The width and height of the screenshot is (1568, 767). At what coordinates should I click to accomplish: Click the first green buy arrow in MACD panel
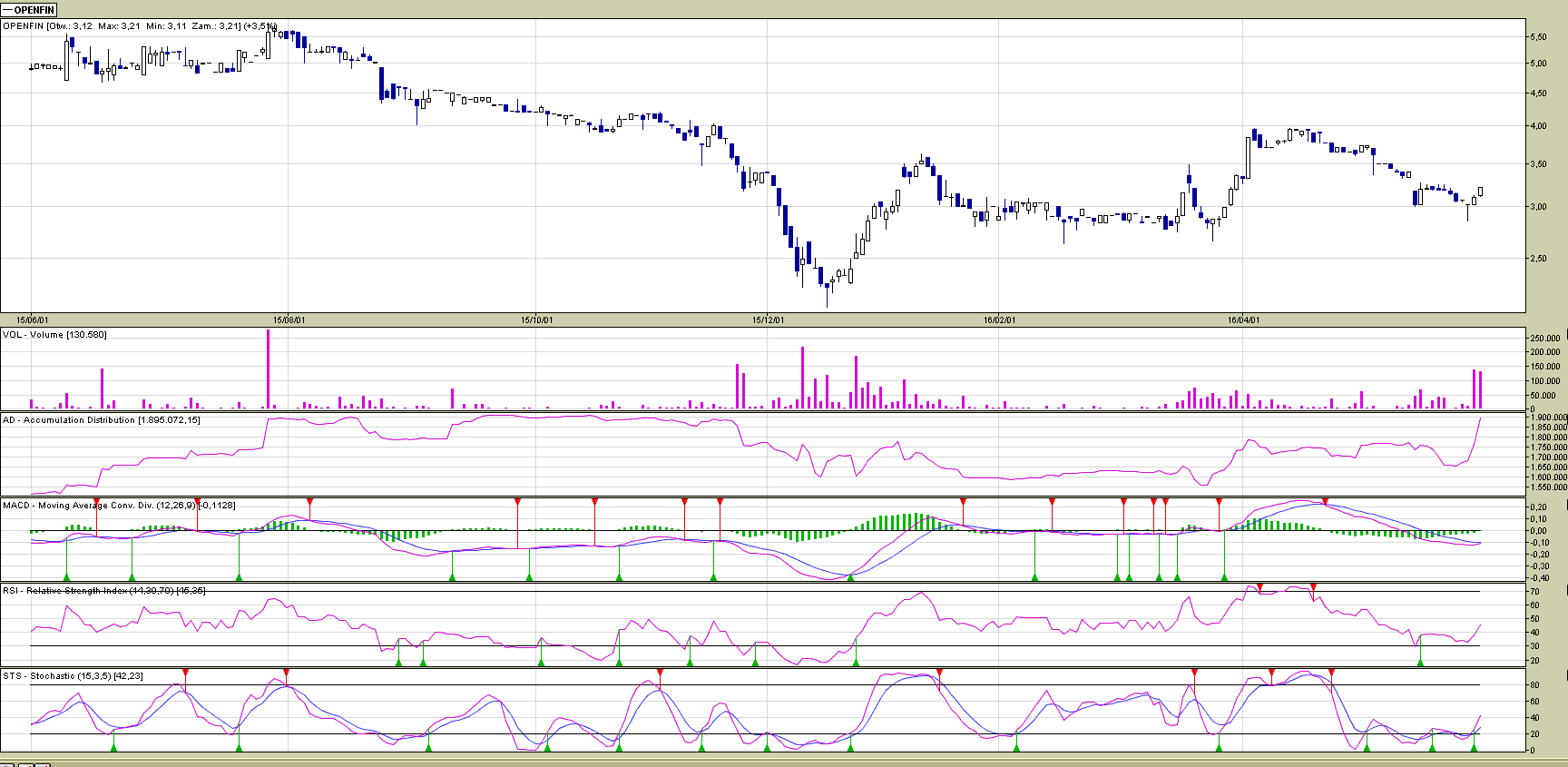66,576
